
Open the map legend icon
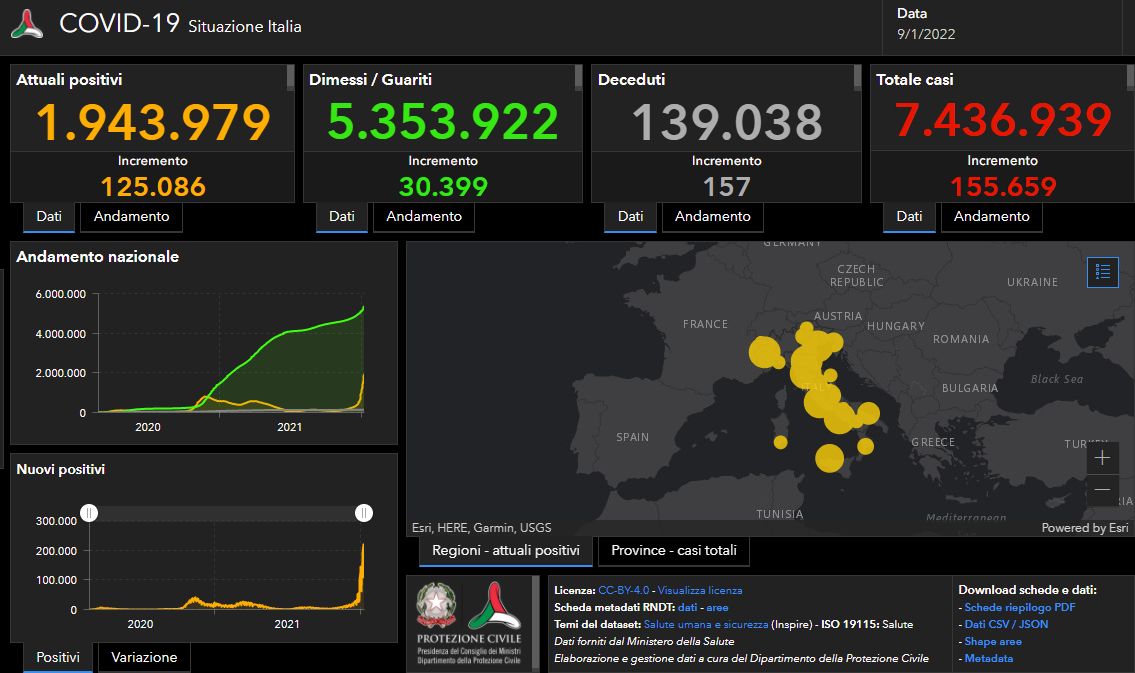click(x=1102, y=271)
